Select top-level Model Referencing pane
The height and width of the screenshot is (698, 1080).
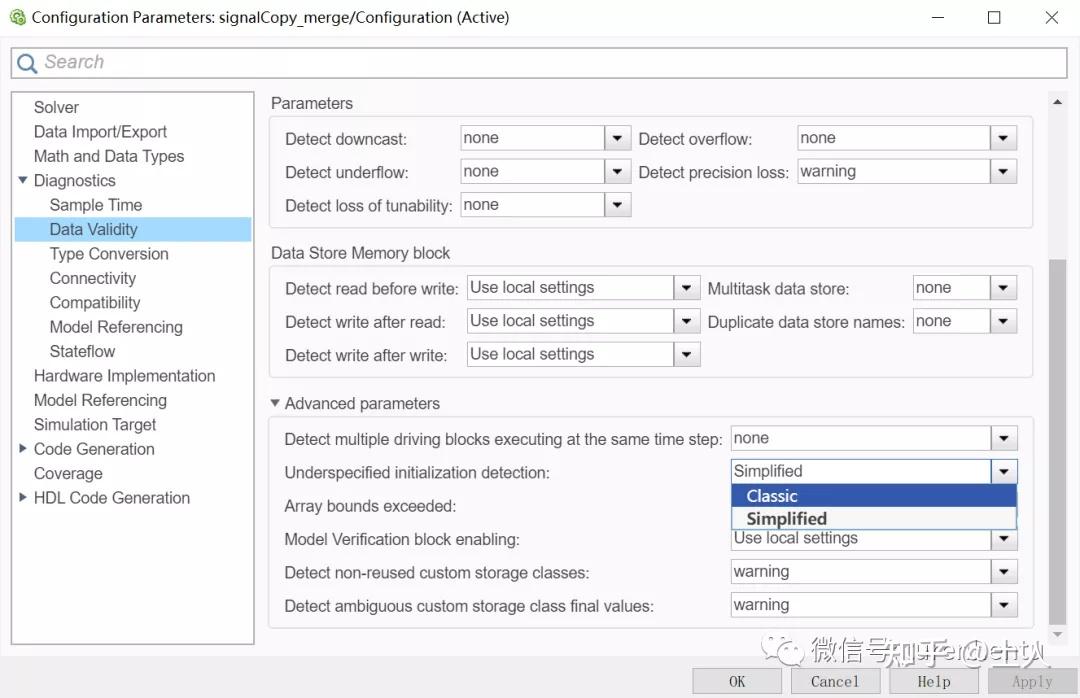pos(101,400)
